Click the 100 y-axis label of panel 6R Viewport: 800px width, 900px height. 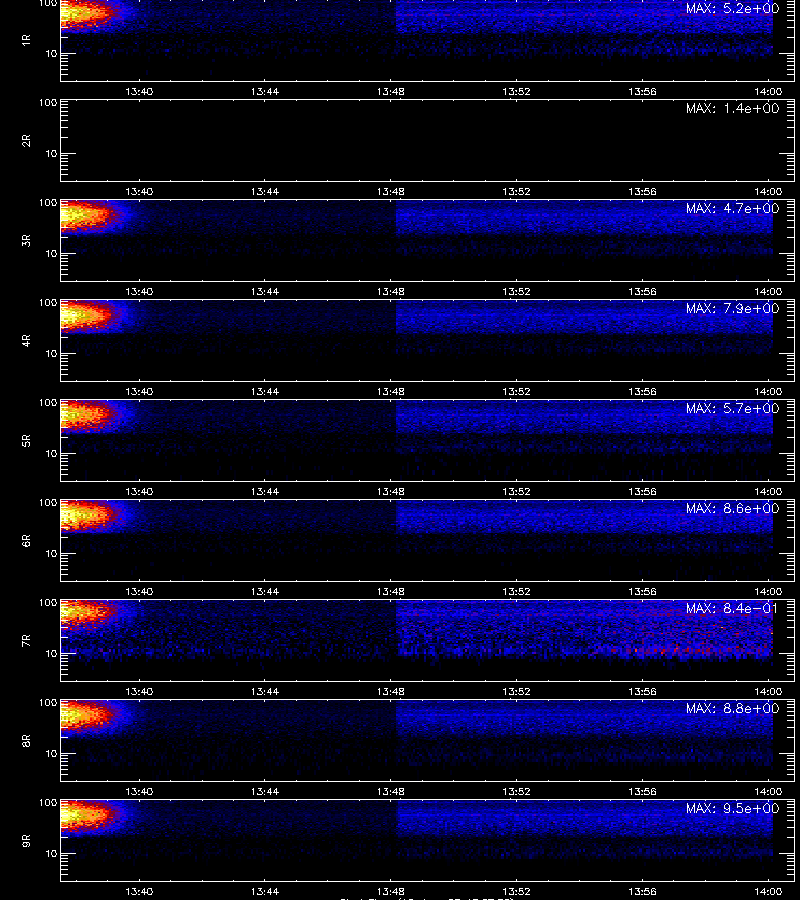pos(48,503)
